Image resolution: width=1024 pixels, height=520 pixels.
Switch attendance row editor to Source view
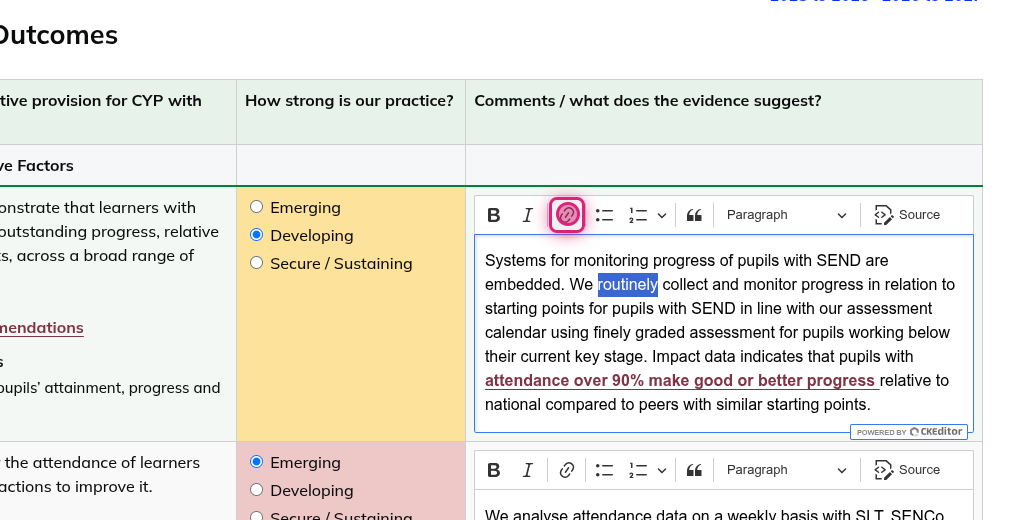[908, 470]
